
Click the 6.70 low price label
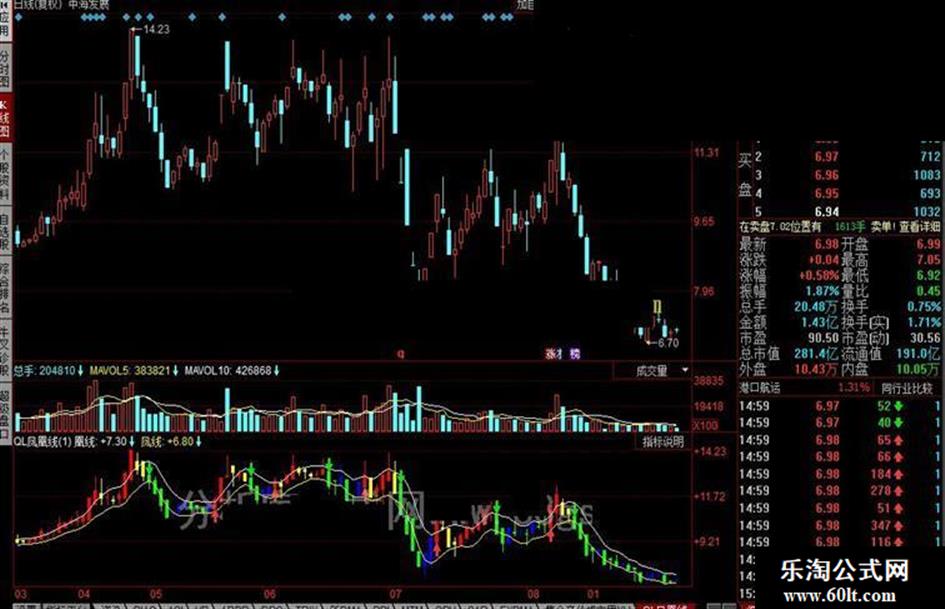pos(668,343)
